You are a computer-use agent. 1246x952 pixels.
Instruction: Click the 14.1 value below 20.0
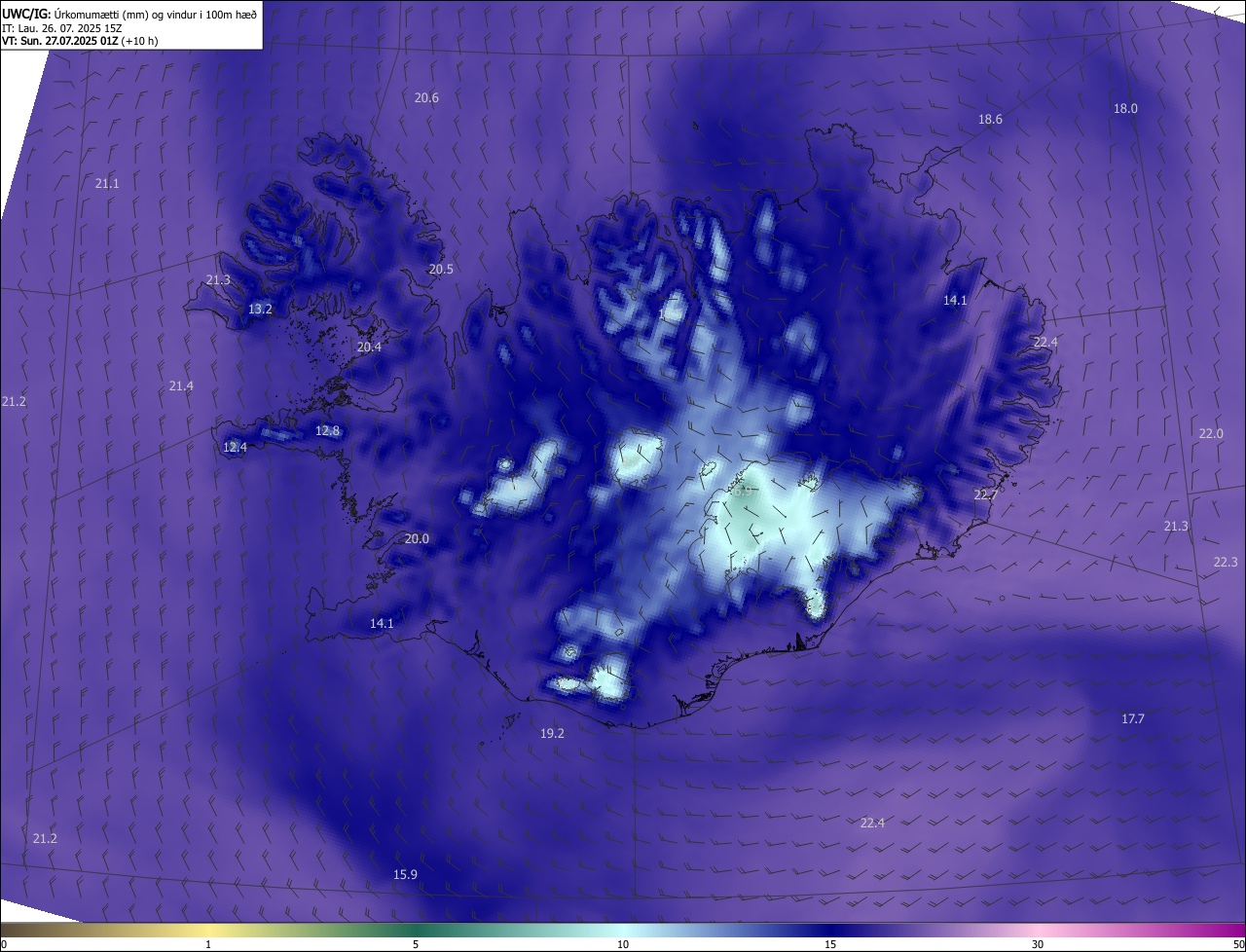(x=382, y=623)
